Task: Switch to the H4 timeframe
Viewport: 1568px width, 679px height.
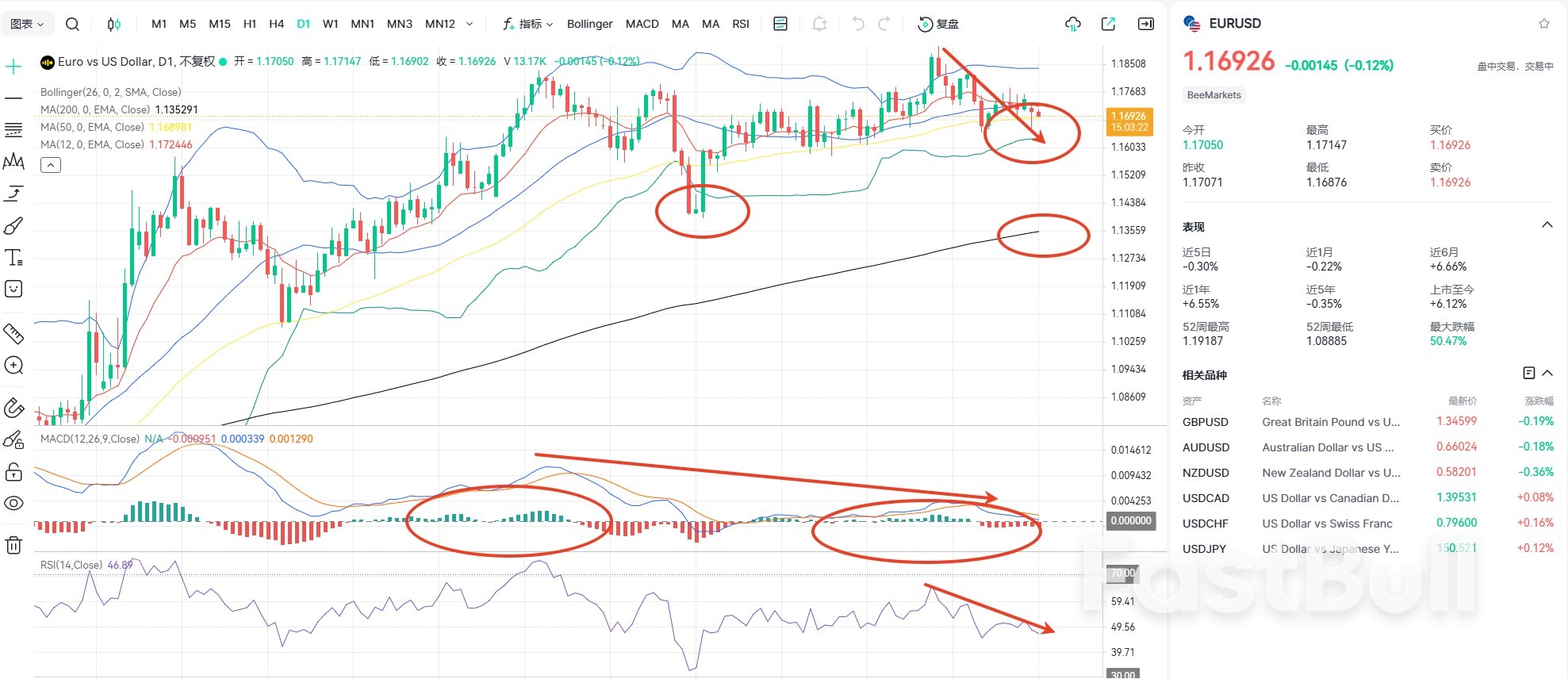Action: point(276,24)
